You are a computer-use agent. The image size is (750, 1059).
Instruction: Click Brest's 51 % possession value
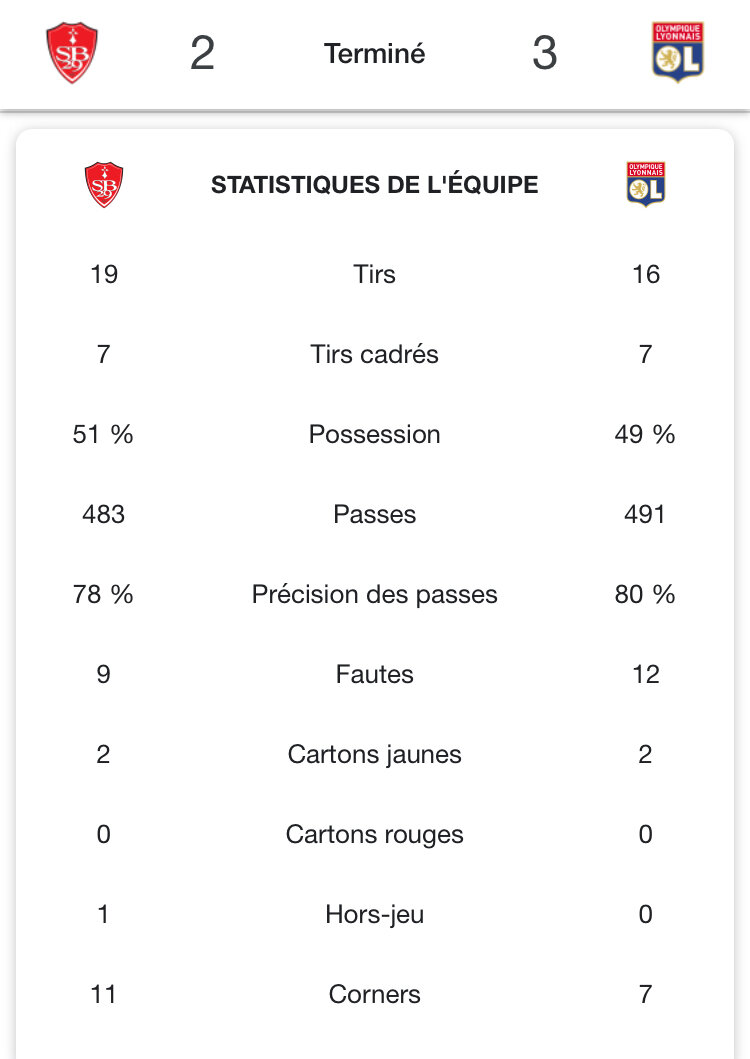[x=103, y=434]
